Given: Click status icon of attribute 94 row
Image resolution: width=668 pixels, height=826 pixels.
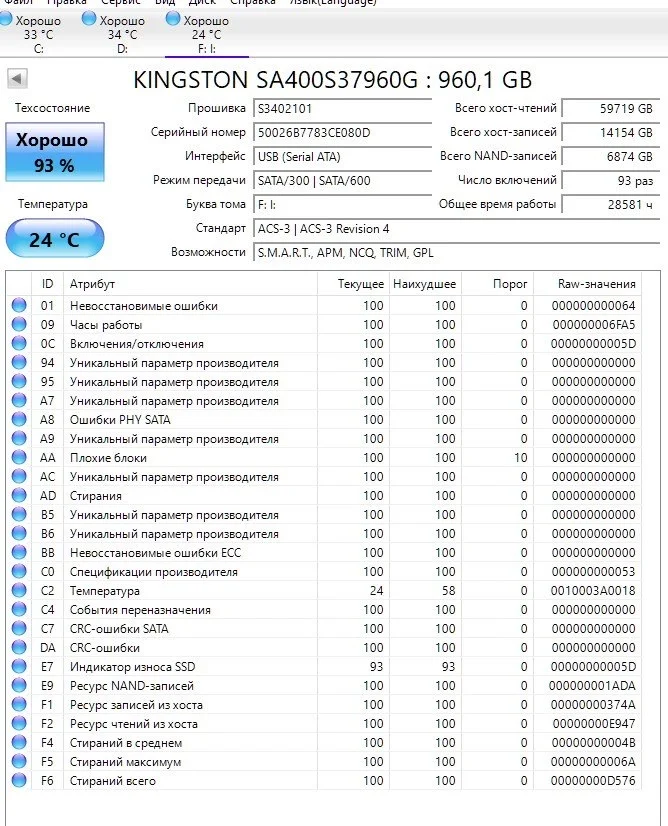Looking at the screenshot, I should click(x=19, y=362).
